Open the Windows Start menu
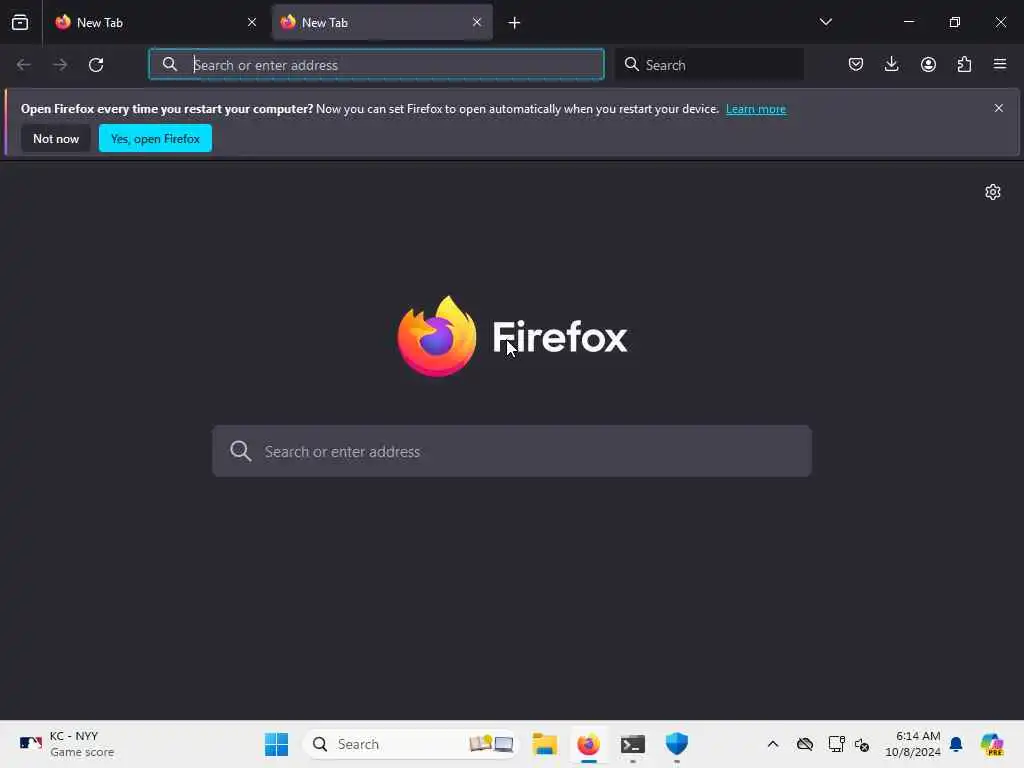 (x=276, y=744)
